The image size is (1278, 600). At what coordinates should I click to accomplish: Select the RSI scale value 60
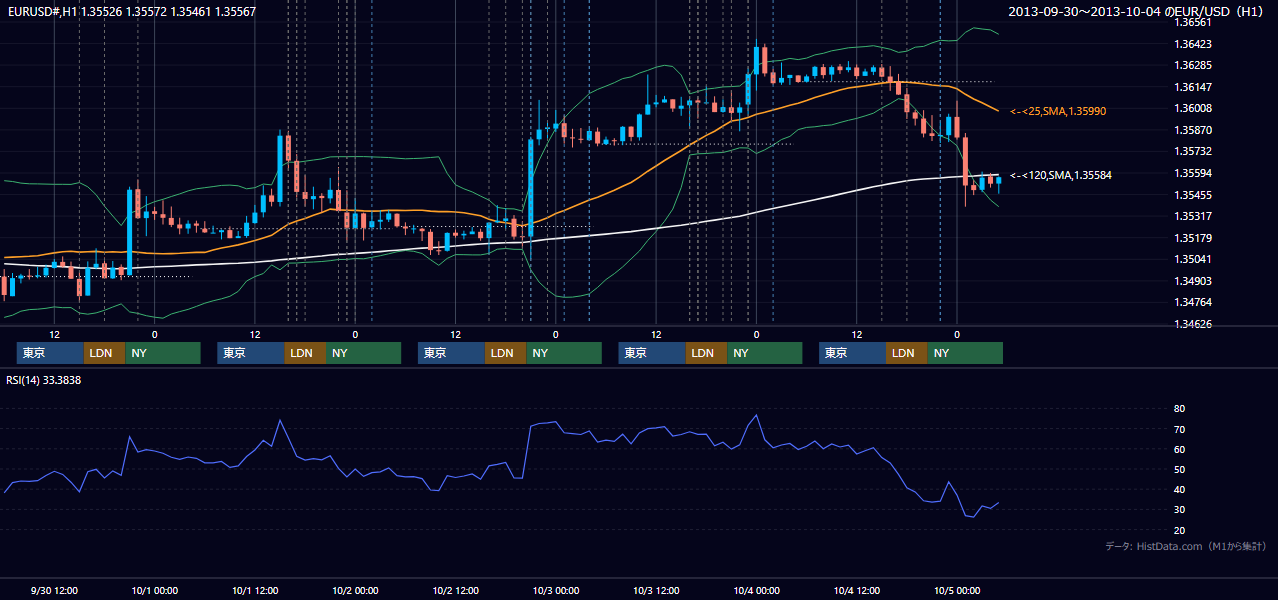[x=1179, y=449]
